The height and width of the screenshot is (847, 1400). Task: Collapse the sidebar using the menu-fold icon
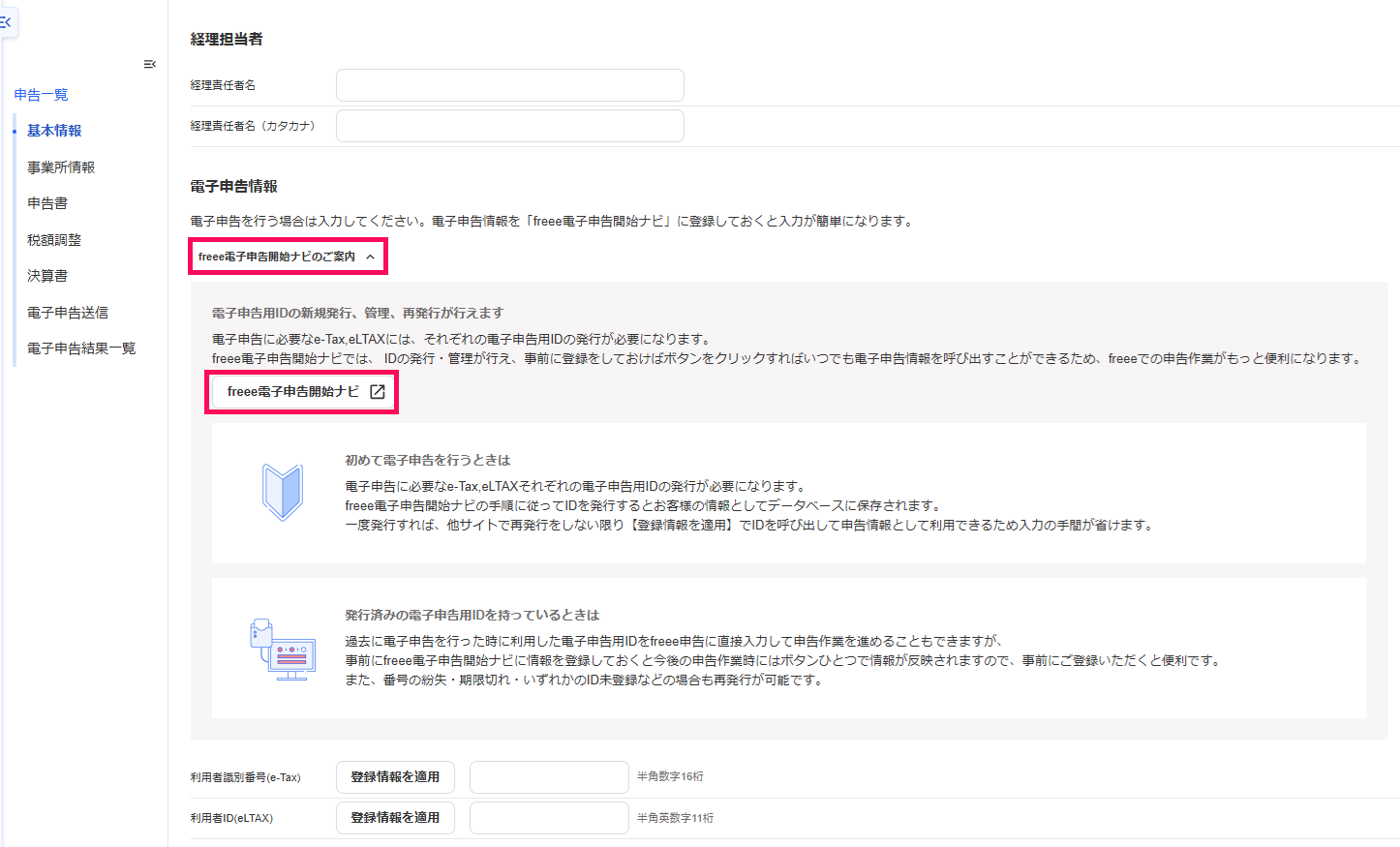tap(150, 64)
